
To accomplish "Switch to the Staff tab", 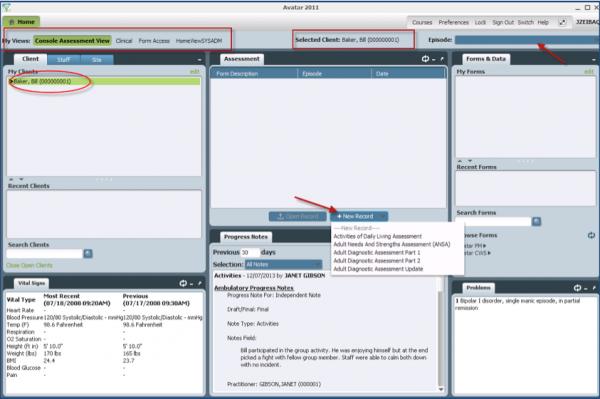I will [64, 59].
